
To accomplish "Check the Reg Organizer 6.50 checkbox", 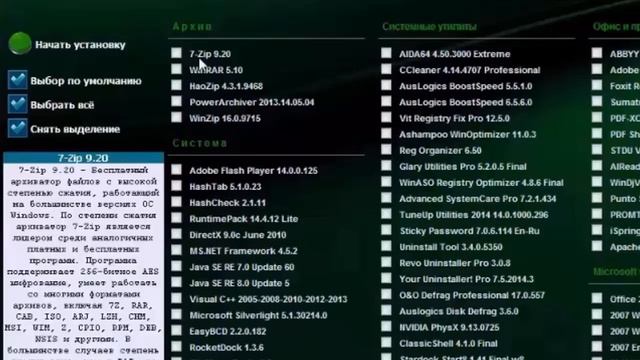I will [x=386, y=149].
